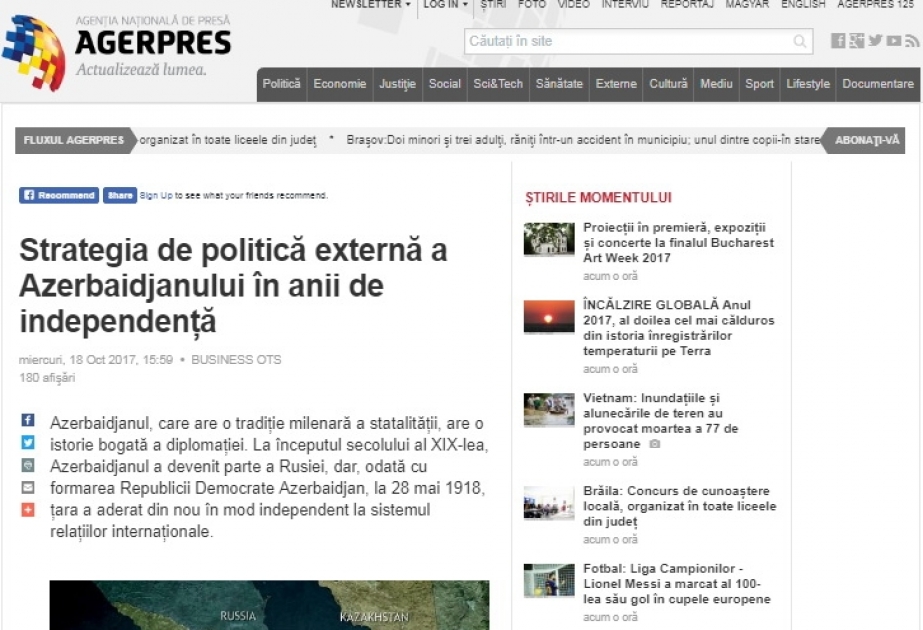Image resolution: width=923 pixels, height=630 pixels.
Task: Switch to ENGLISH language
Action: pyautogui.click(x=803, y=5)
